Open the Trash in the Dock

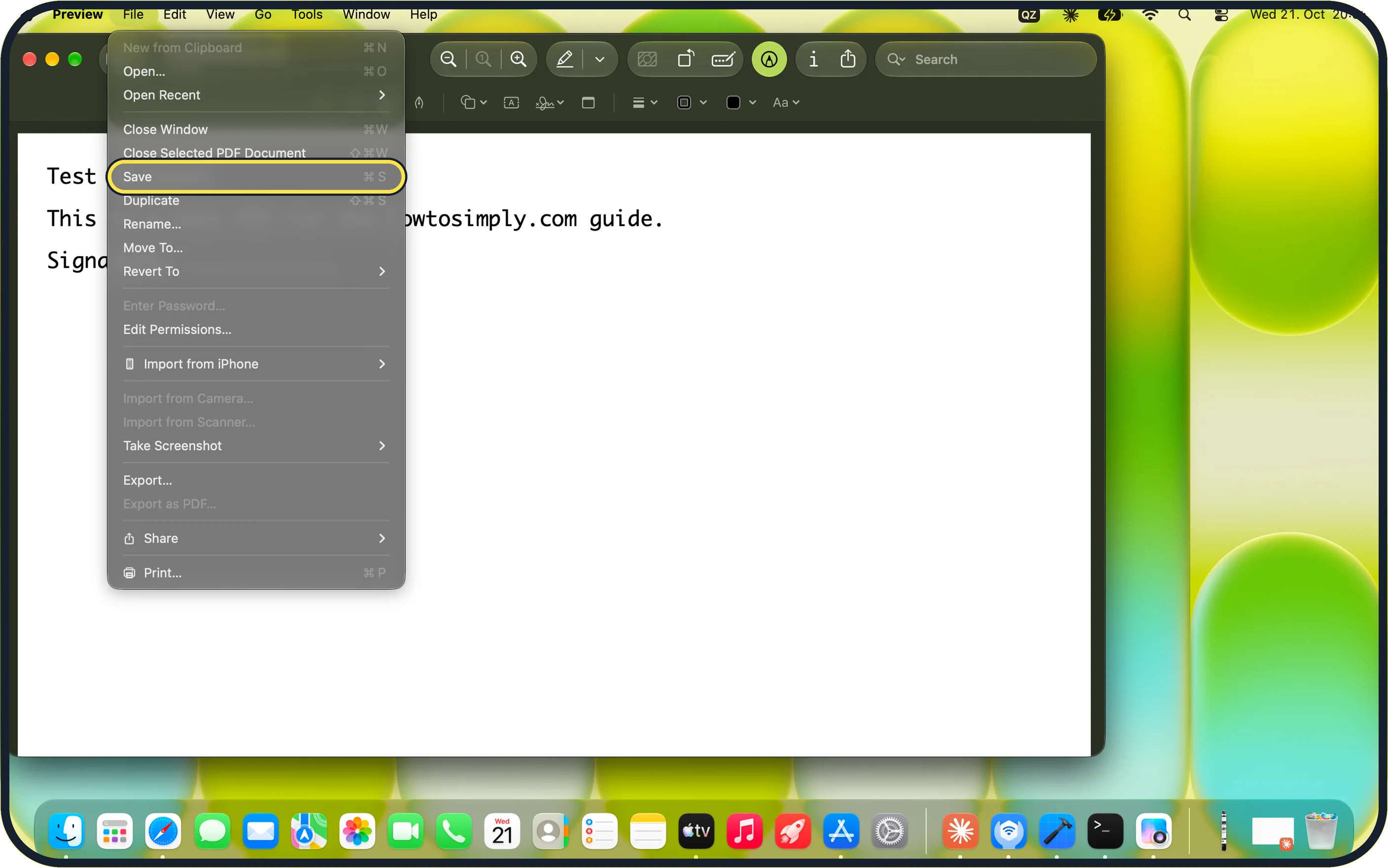click(1321, 831)
